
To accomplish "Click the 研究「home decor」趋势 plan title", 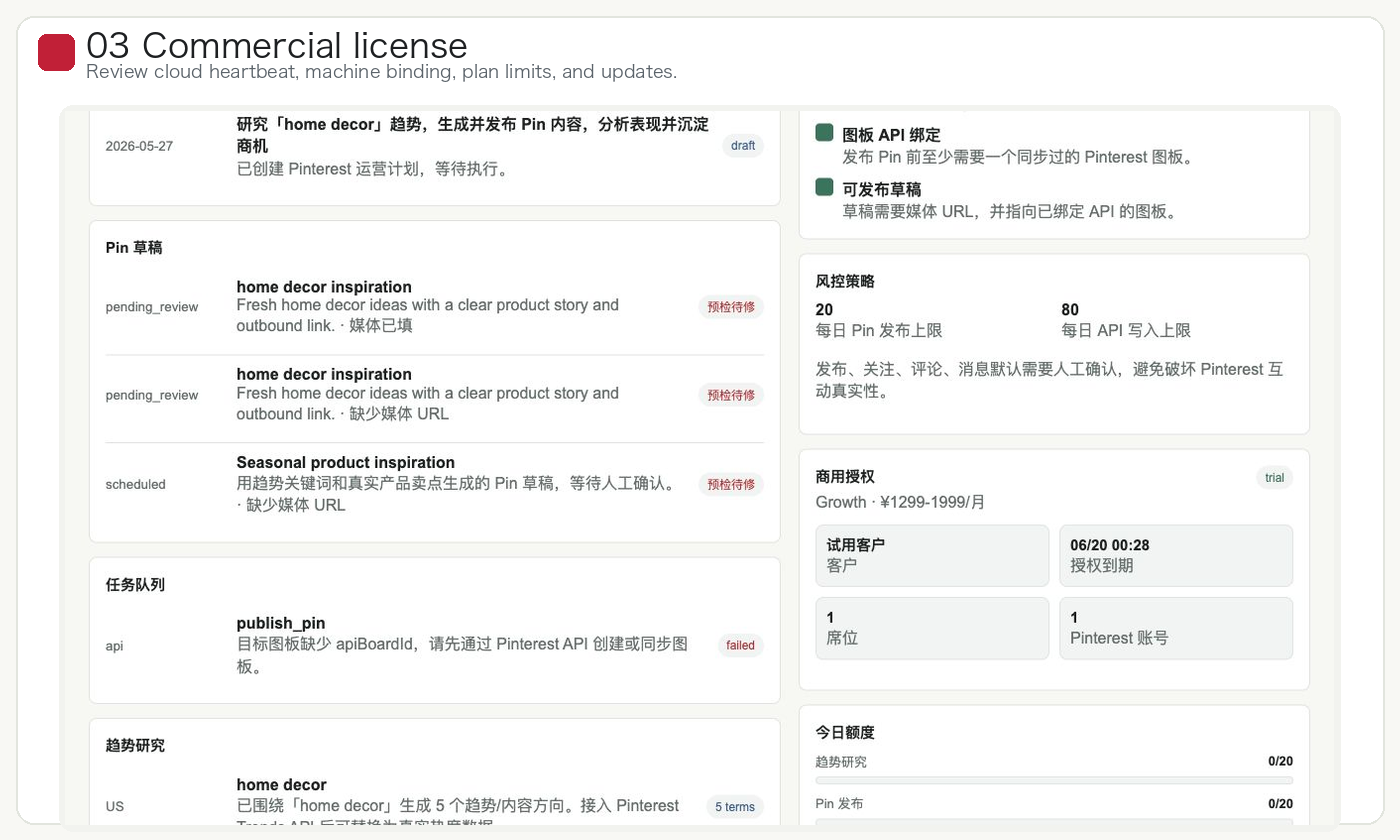I will pyautogui.click(x=472, y=135).
